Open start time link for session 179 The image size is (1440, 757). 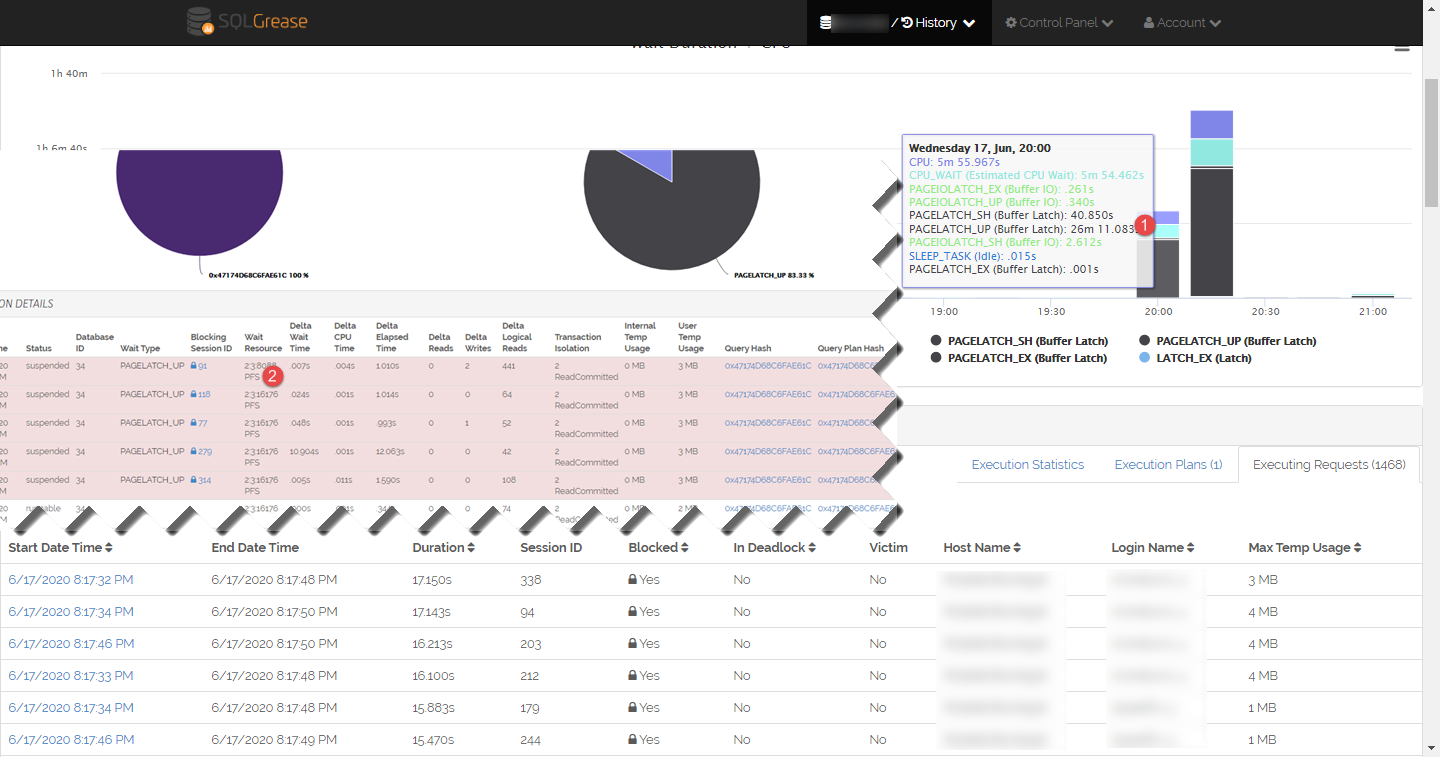click(x=71, y=708)
